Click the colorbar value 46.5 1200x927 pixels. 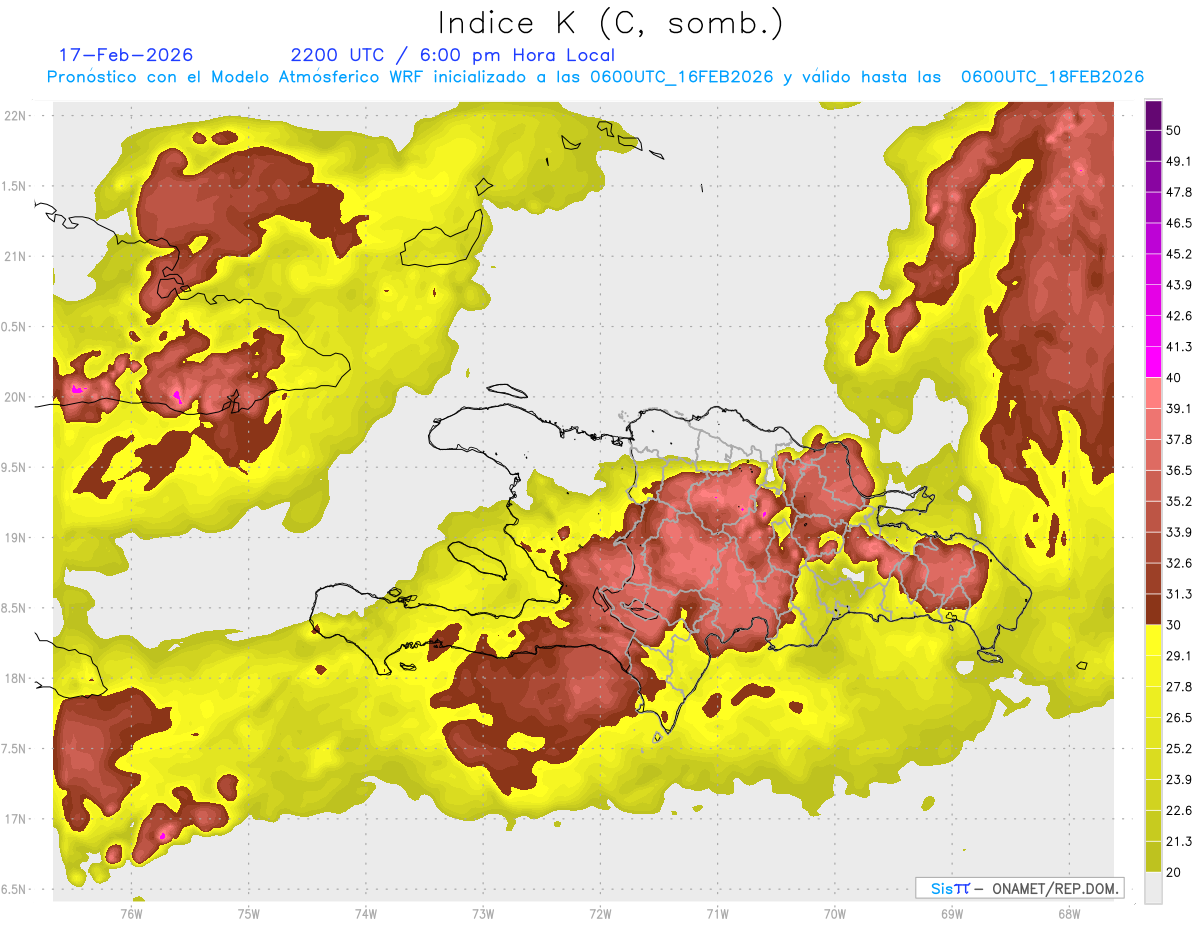1179,223
